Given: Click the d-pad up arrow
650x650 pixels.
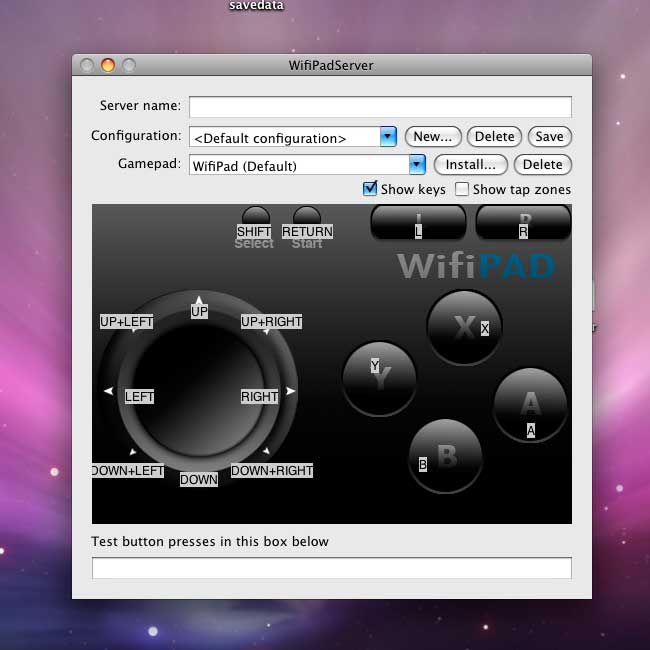Looking at the screenshot, I should (199, 300).
